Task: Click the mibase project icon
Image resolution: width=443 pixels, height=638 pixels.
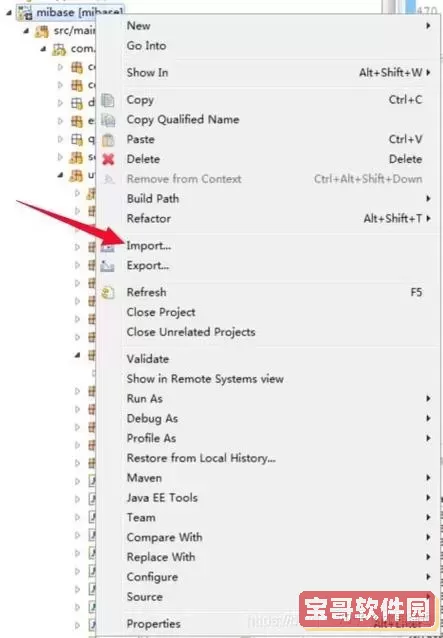Action: [24, 13]
